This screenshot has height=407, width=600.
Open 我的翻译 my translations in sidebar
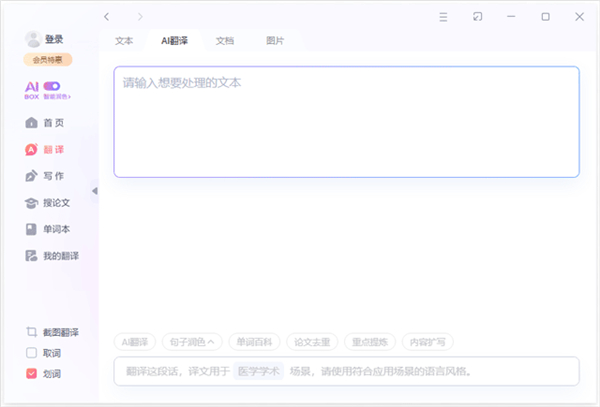coord(52,256)
